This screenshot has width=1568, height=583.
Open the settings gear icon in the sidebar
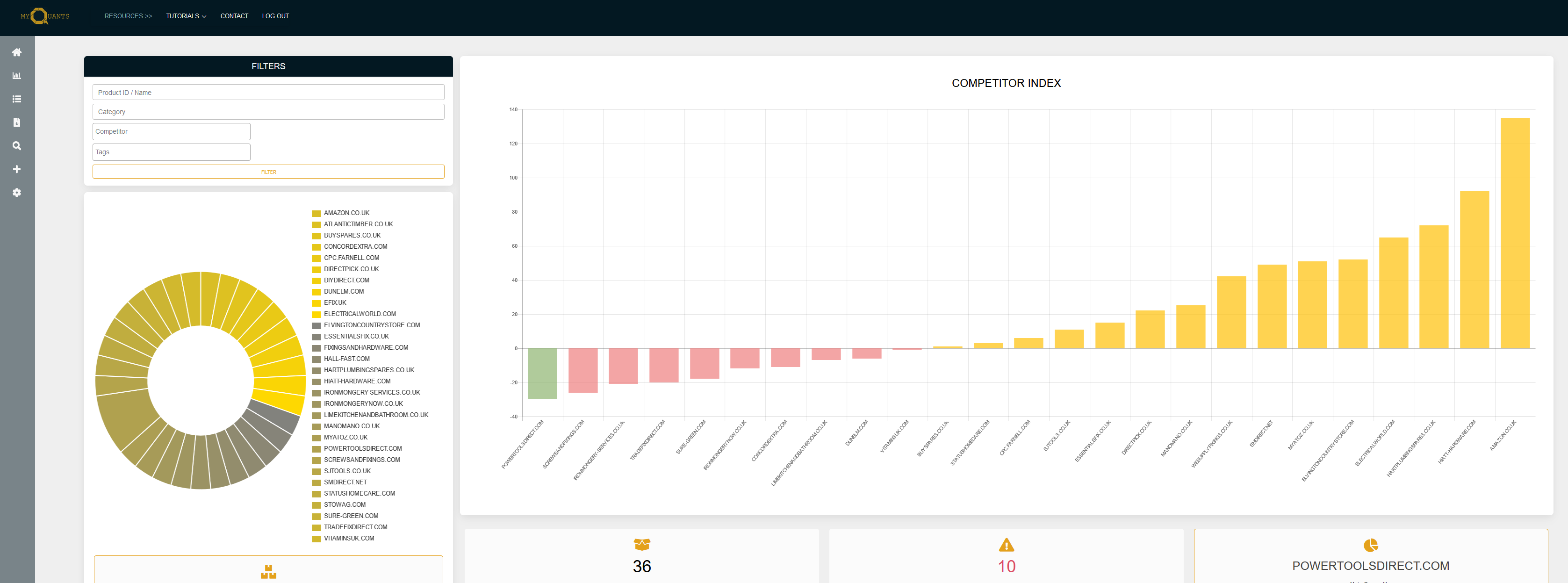17,192
